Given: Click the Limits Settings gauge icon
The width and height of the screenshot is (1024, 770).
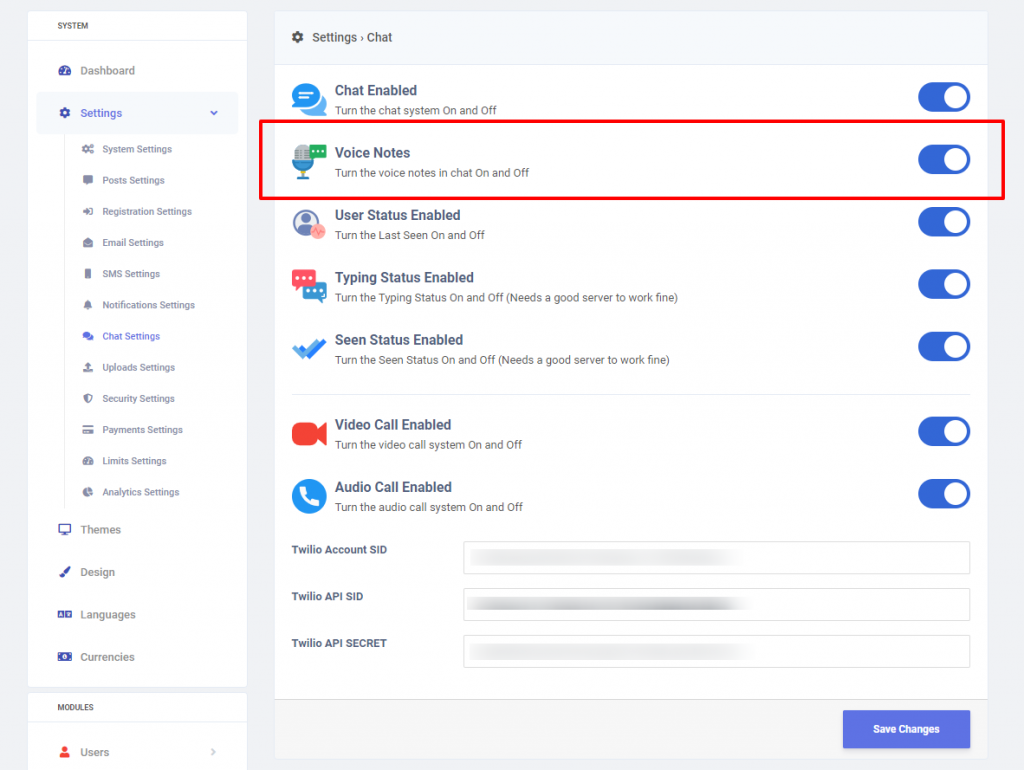Looking at the screenshot, I should pyautogui.click(x=88, y=461).
